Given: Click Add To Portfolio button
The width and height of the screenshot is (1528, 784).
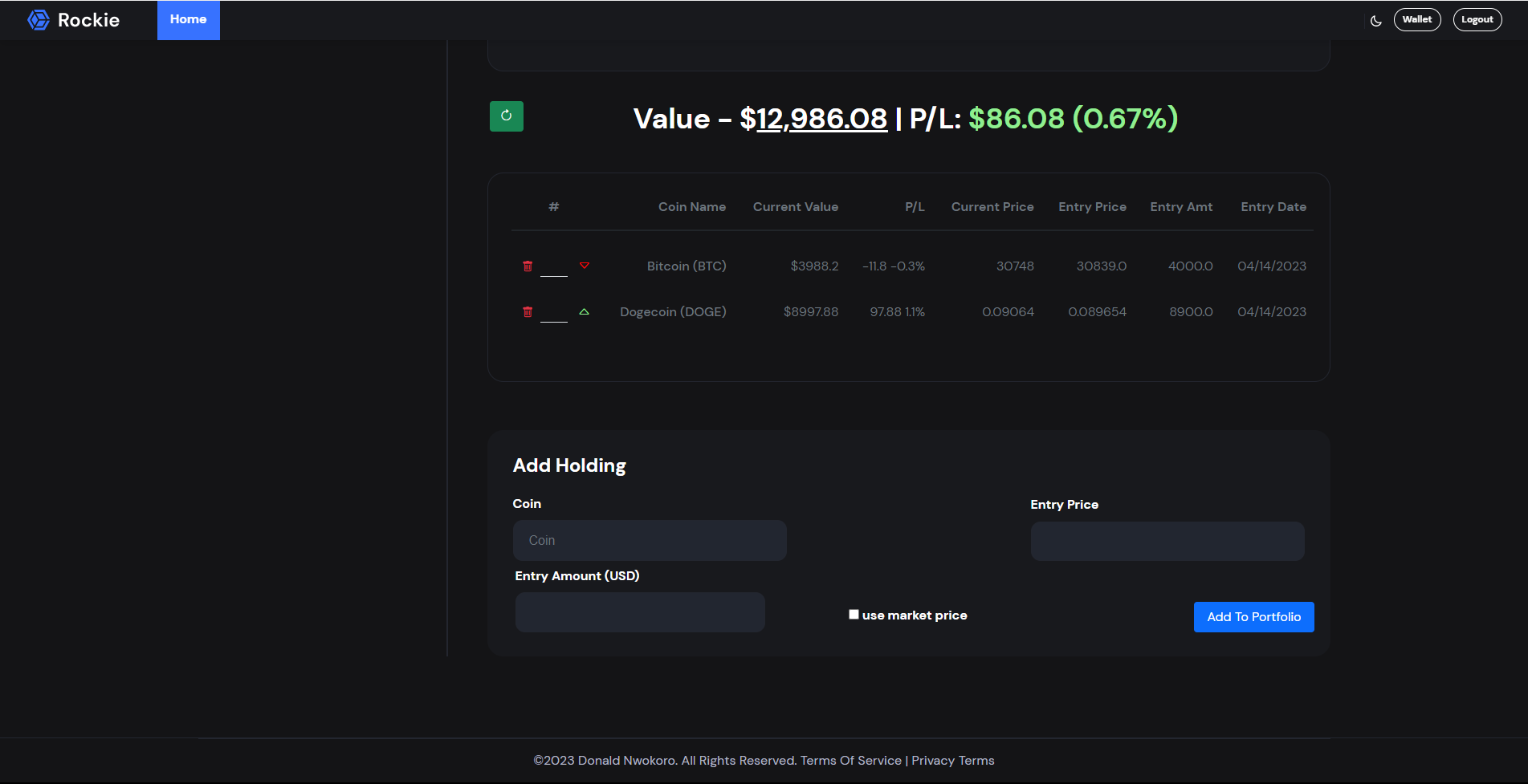Looking at the screenshot, I should pyautogui.click(x=1254, y=617).
